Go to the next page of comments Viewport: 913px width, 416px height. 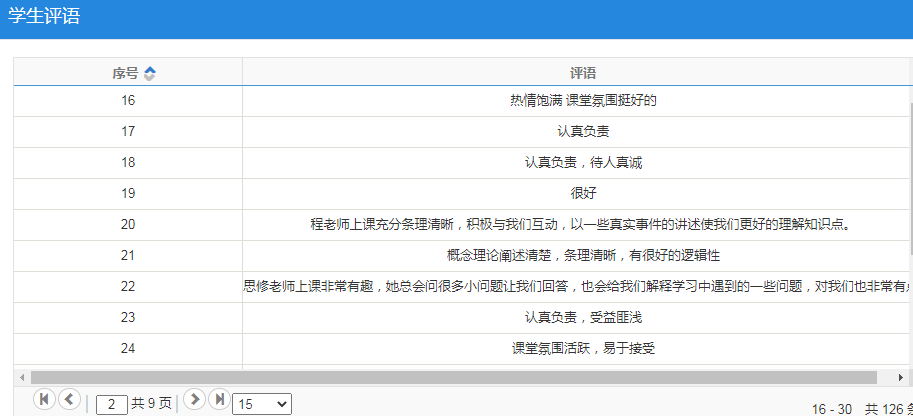(x=195, y=399)
